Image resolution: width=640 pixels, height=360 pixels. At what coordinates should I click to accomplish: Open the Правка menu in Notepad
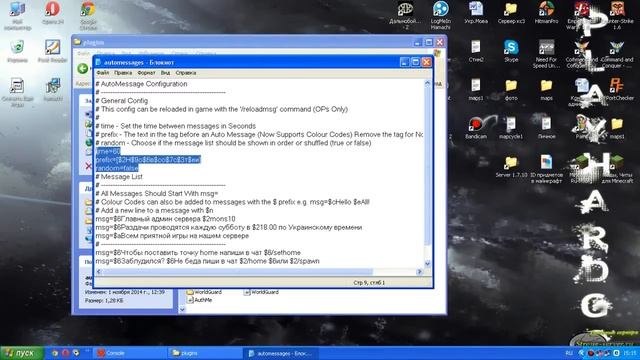point(123,73)
